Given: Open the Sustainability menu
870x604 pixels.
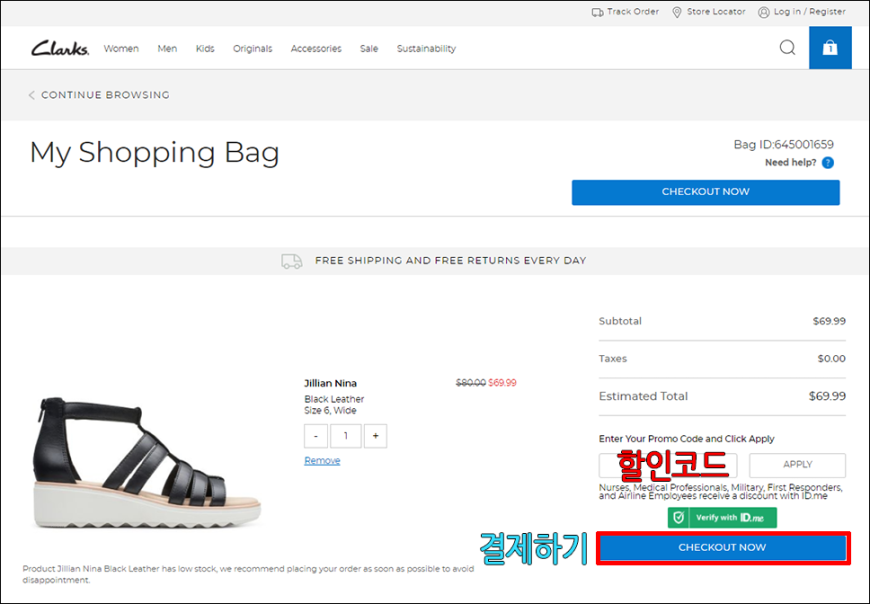Looking at the screenshot, I should pyautogui.click(x=426, y=49).
